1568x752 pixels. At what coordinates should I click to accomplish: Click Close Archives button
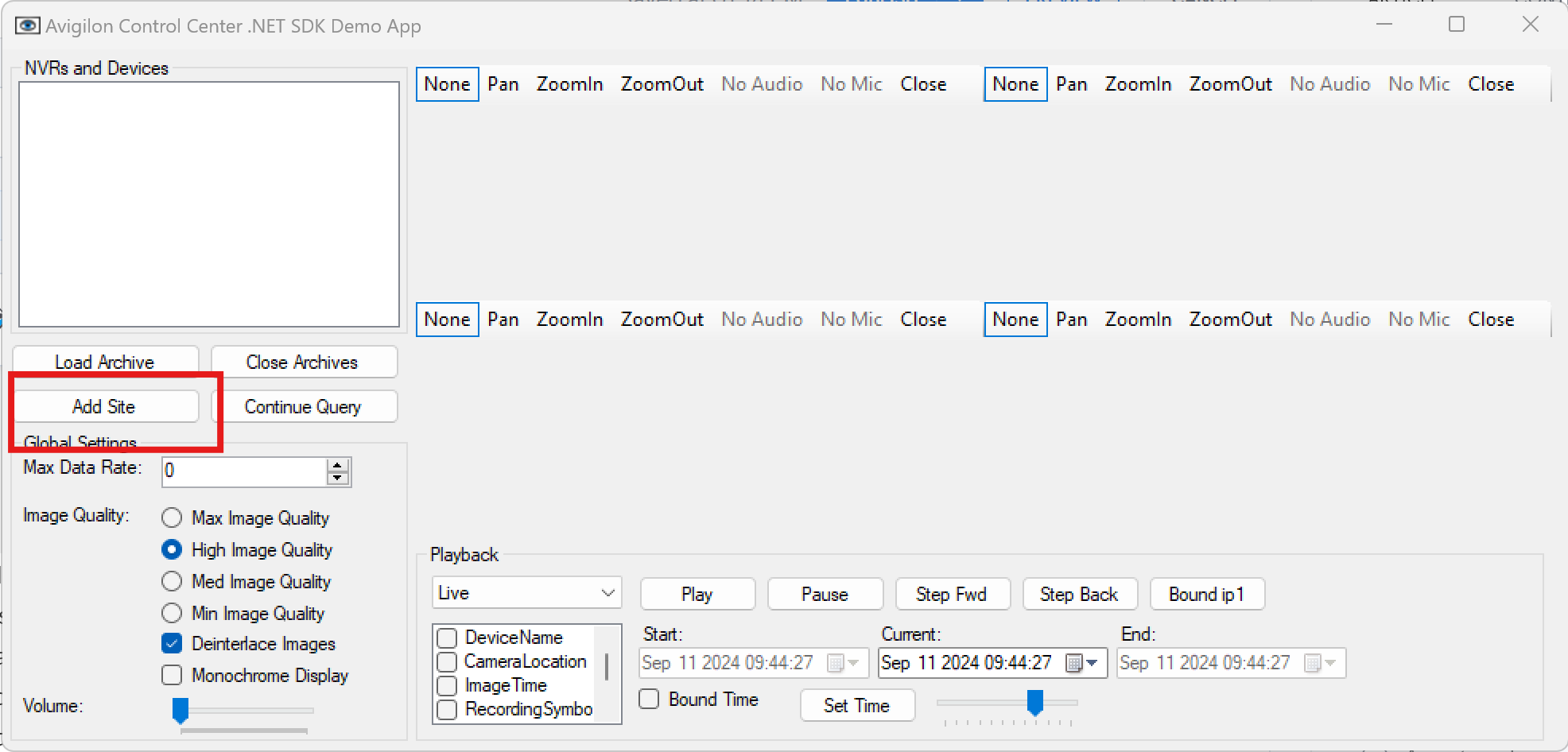click(304, 362)
